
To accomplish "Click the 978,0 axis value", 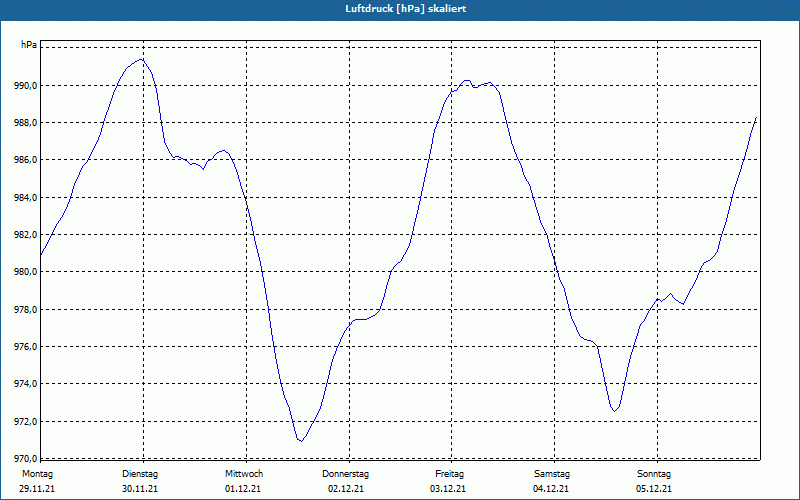I will coord(26,310).
